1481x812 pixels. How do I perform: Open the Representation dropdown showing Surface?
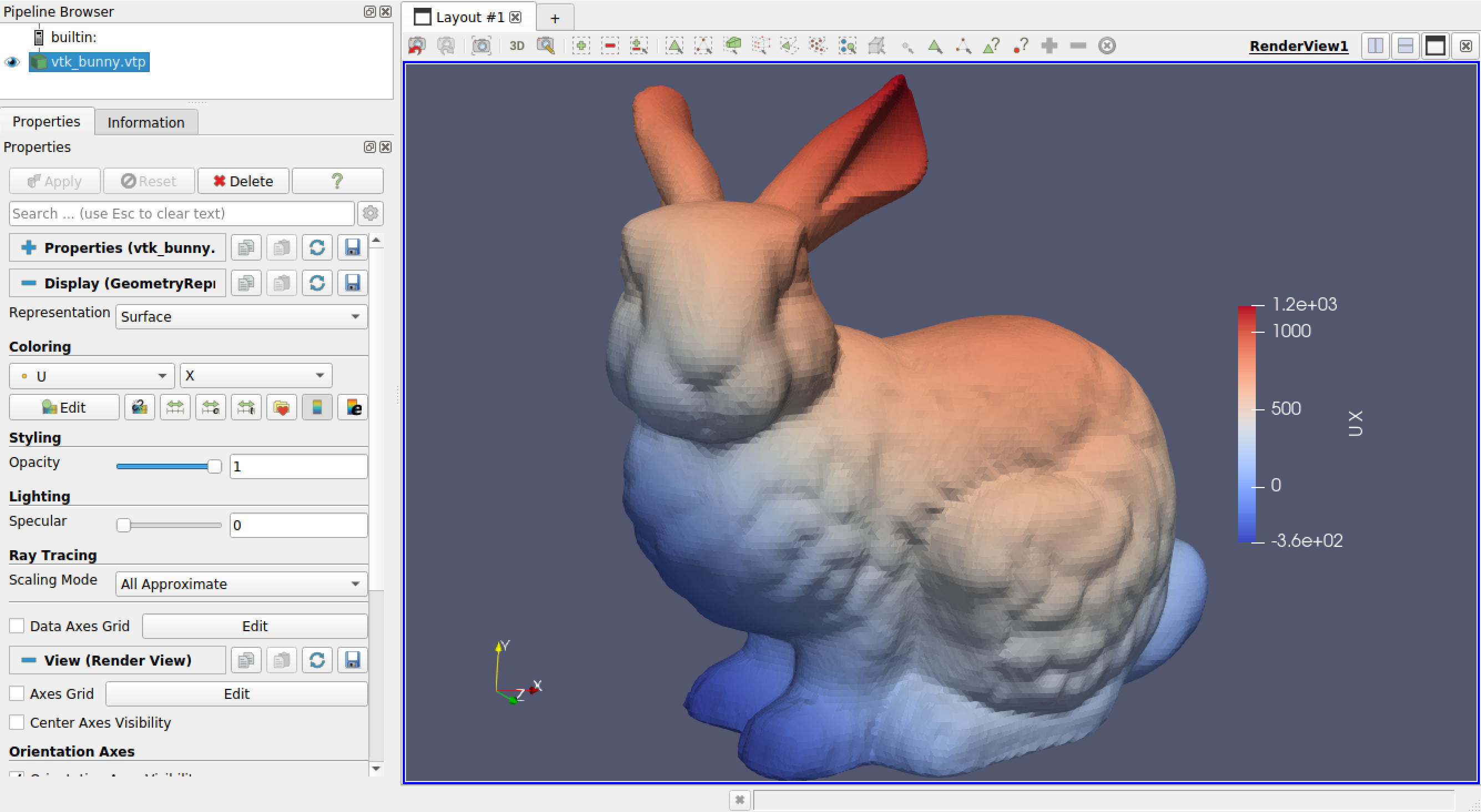click(x=241, y=316)
